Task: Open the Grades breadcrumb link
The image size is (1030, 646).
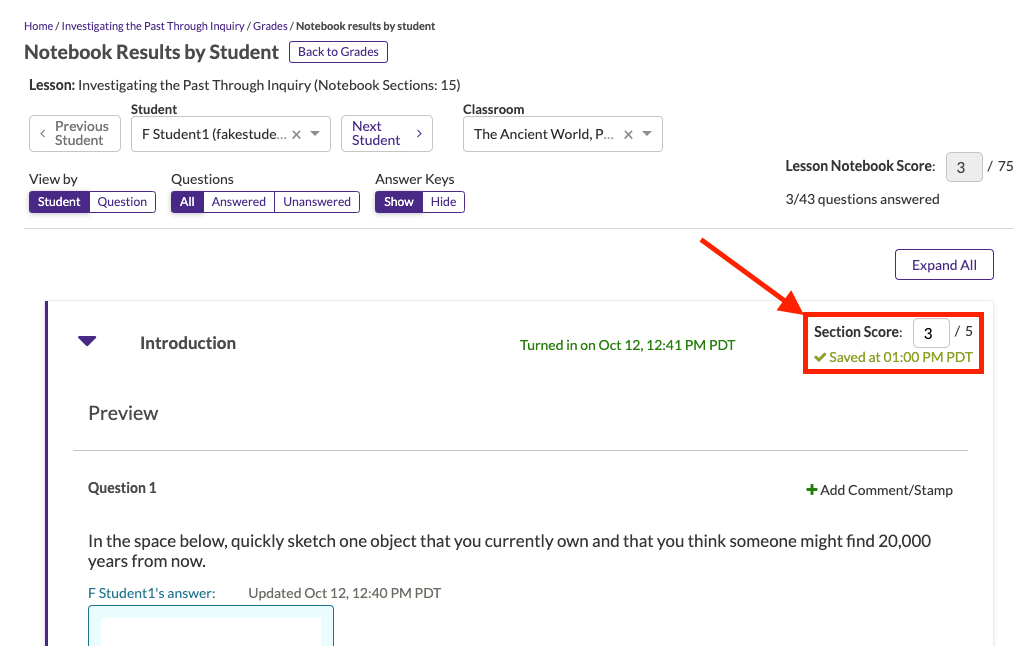Action: (x=270, y=26)
